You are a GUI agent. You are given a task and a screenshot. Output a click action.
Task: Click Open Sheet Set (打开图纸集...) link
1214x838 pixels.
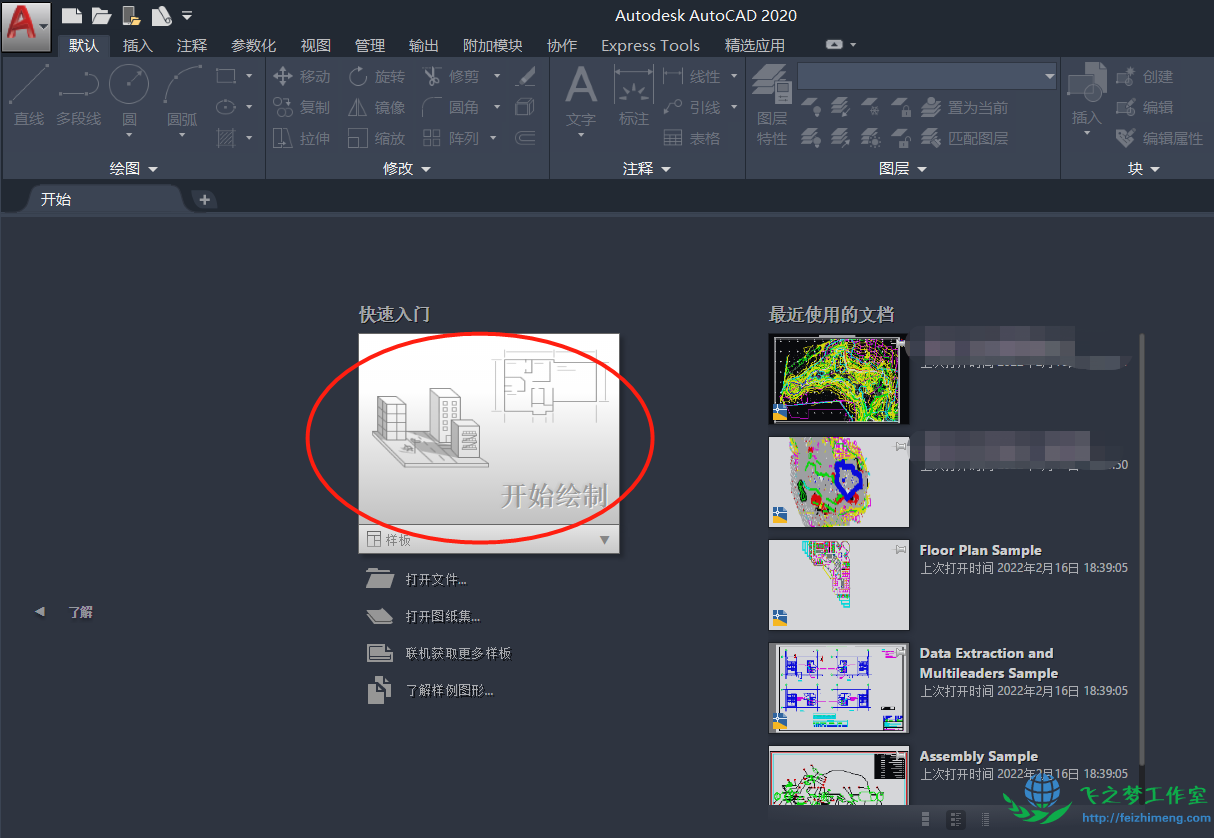point(443,616)
